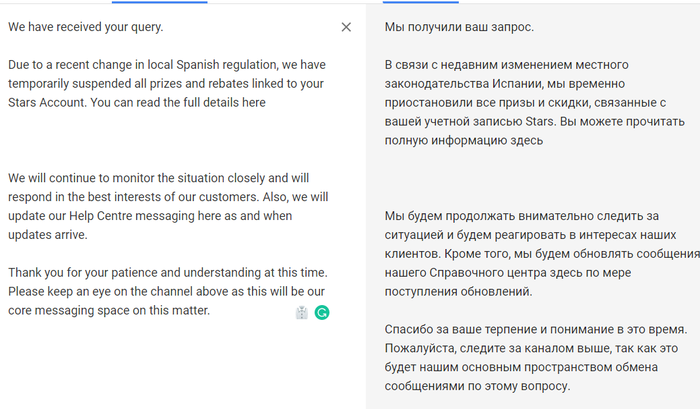The image size is (700, 409).
Task: Clear the source text with the X button
Action: point(346,27)
